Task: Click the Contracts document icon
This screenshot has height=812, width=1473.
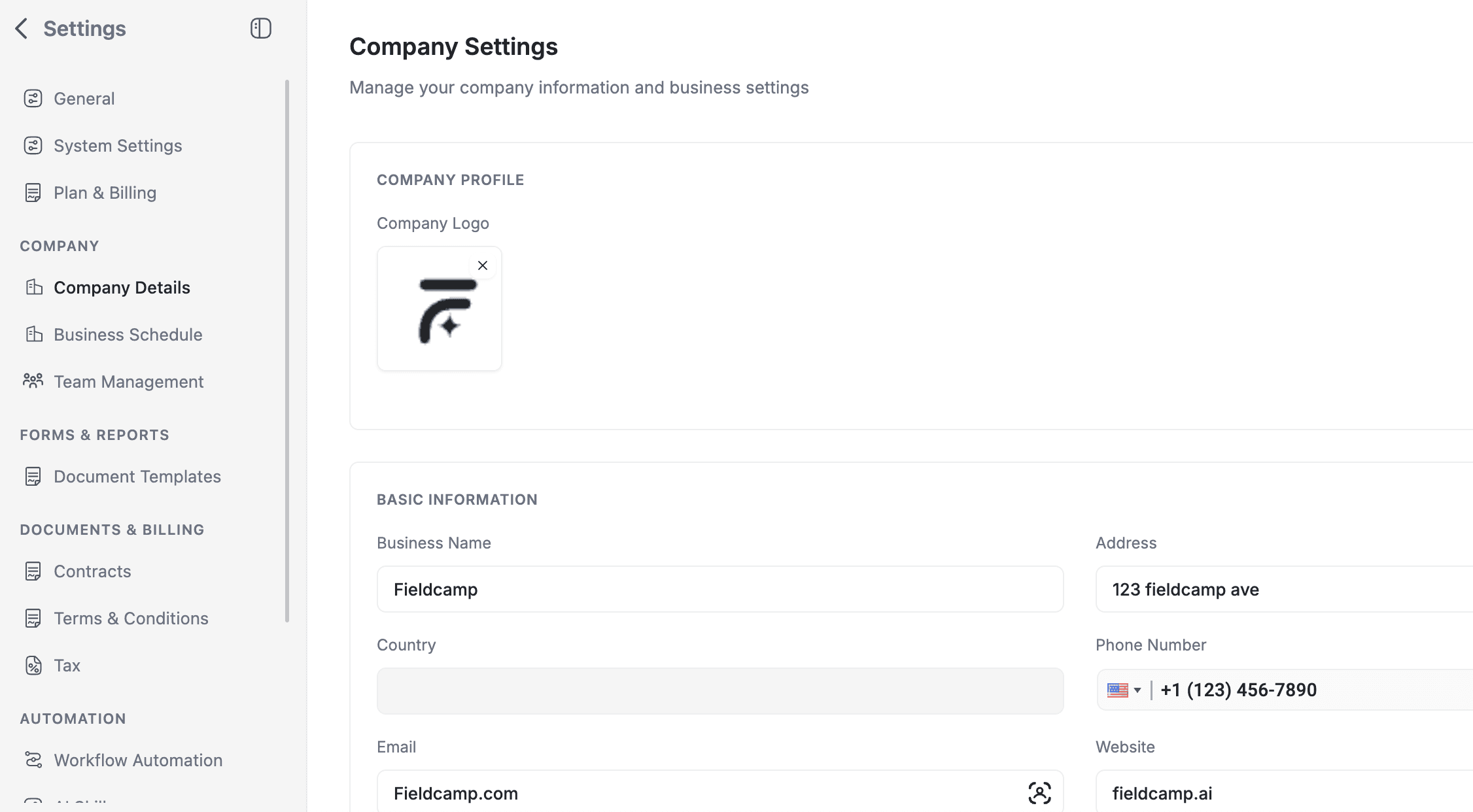Action: tap(33, 571)
